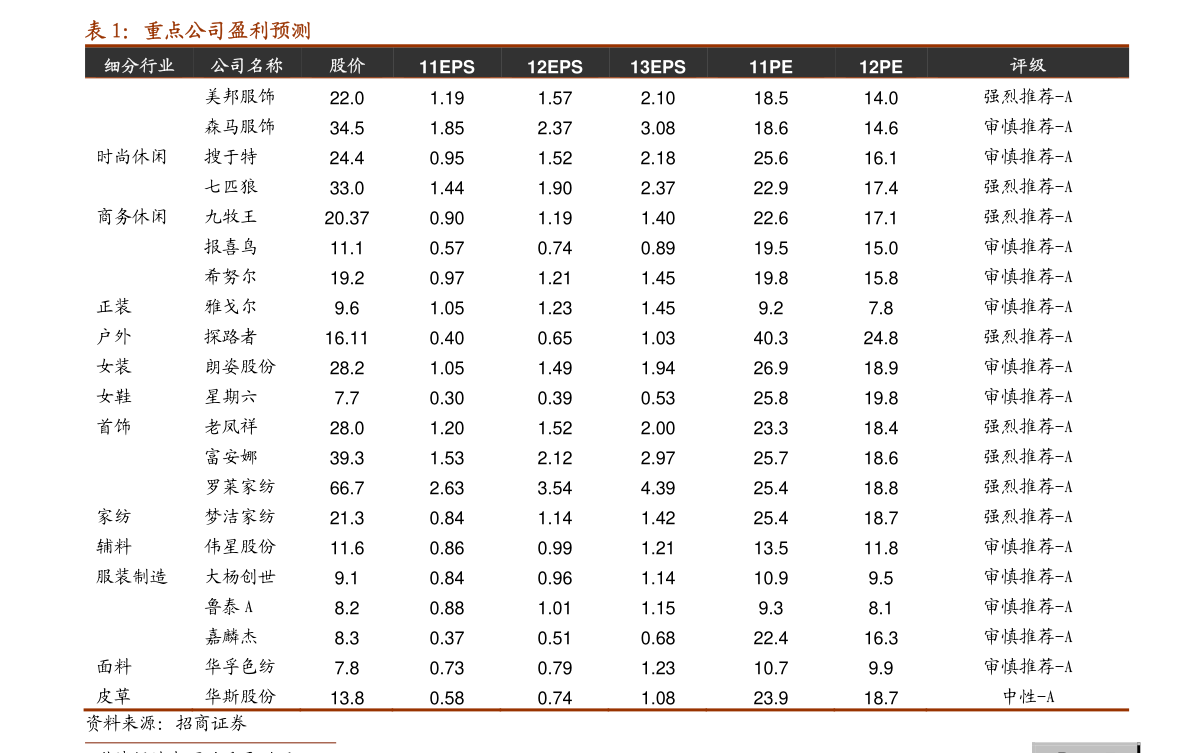Click the 细分行业 column header

coord(139,66)
